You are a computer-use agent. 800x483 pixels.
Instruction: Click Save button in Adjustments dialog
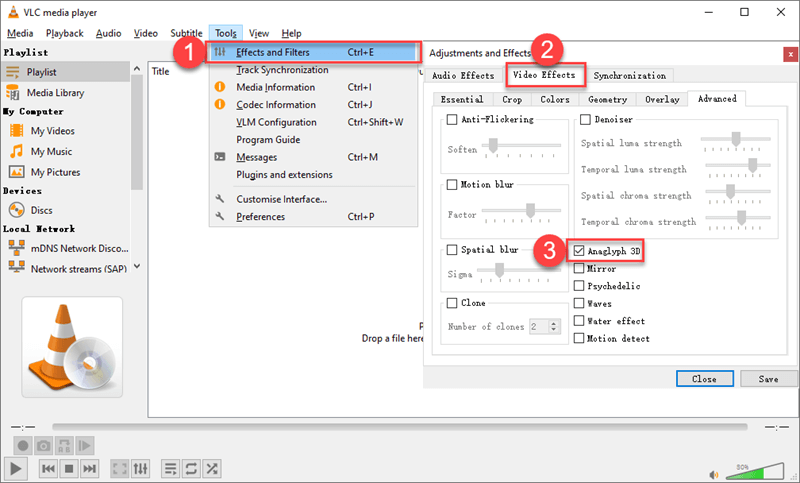coord(768,379)
